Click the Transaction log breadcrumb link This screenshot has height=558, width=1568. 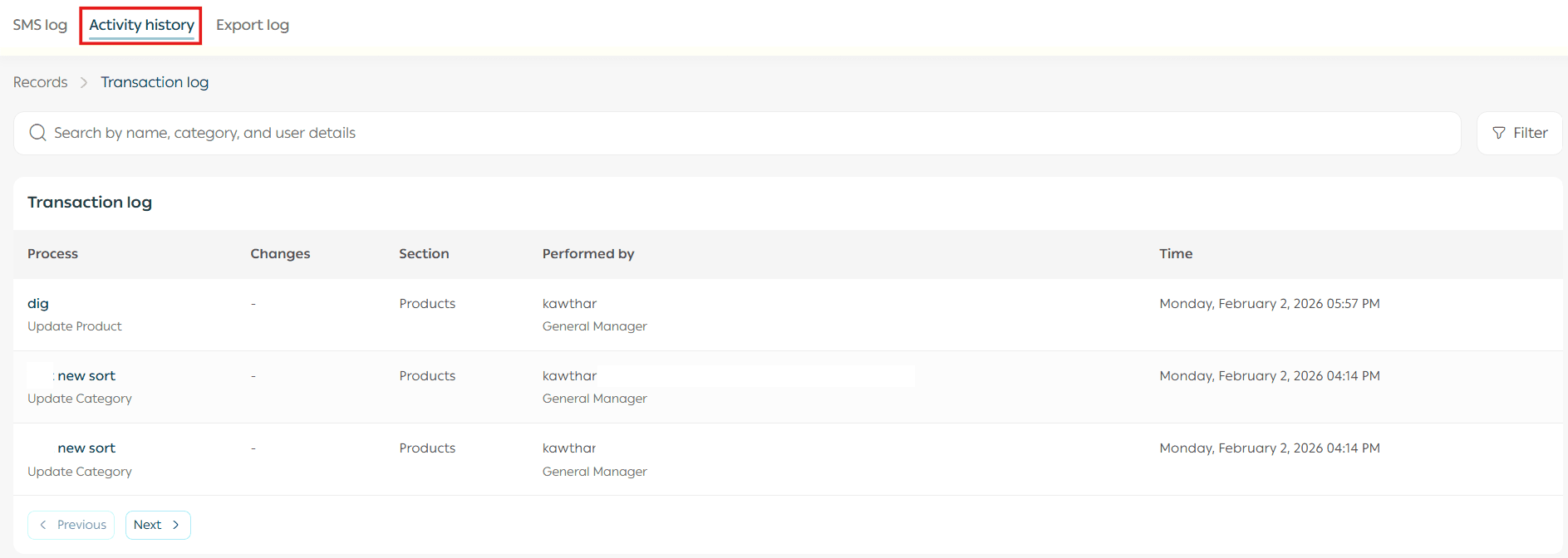(155, 82)
